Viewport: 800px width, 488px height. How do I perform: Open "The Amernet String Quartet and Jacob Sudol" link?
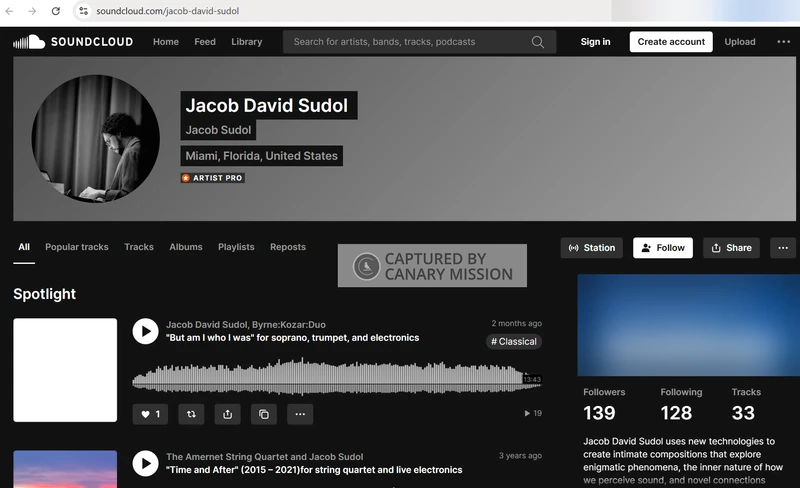(264, 457)
